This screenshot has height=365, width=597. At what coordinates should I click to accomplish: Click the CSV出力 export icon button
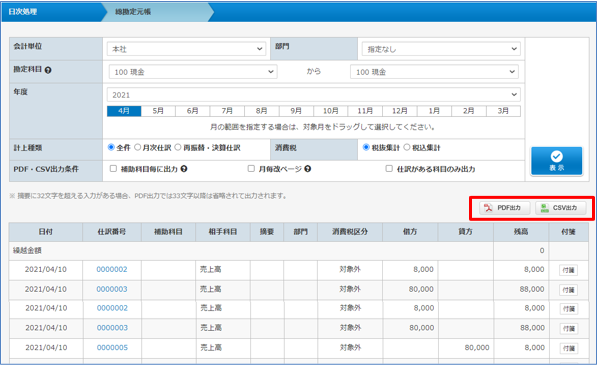(x=560, y=208)
